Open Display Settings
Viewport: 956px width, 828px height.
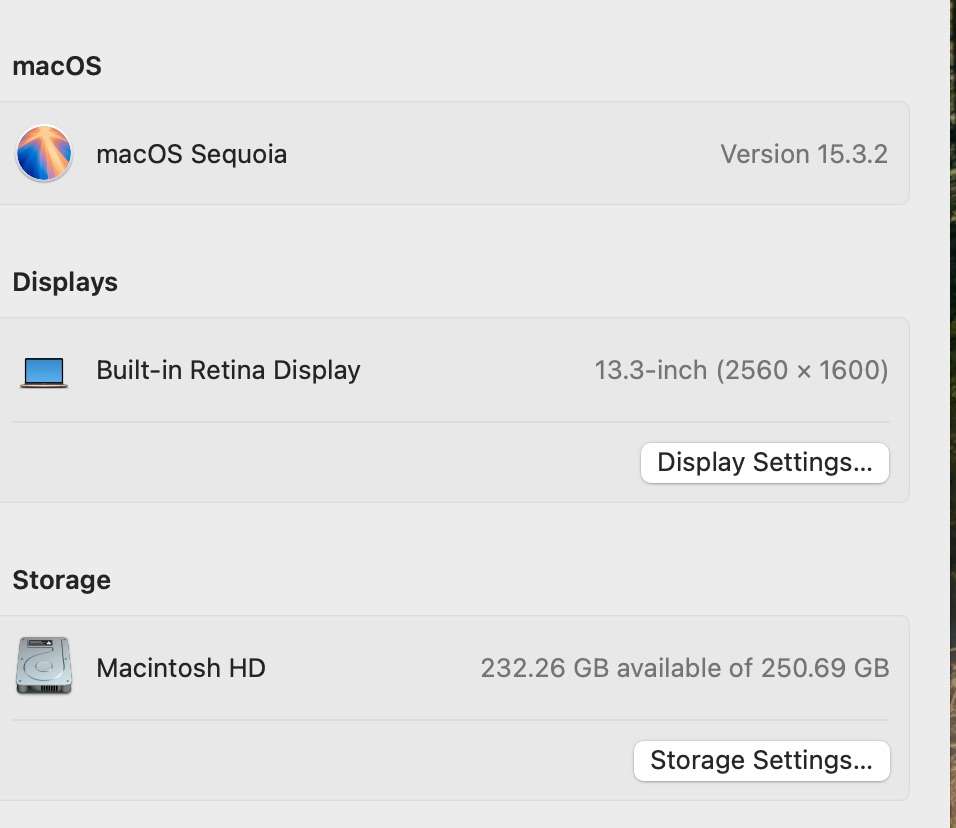pos(765,462)
